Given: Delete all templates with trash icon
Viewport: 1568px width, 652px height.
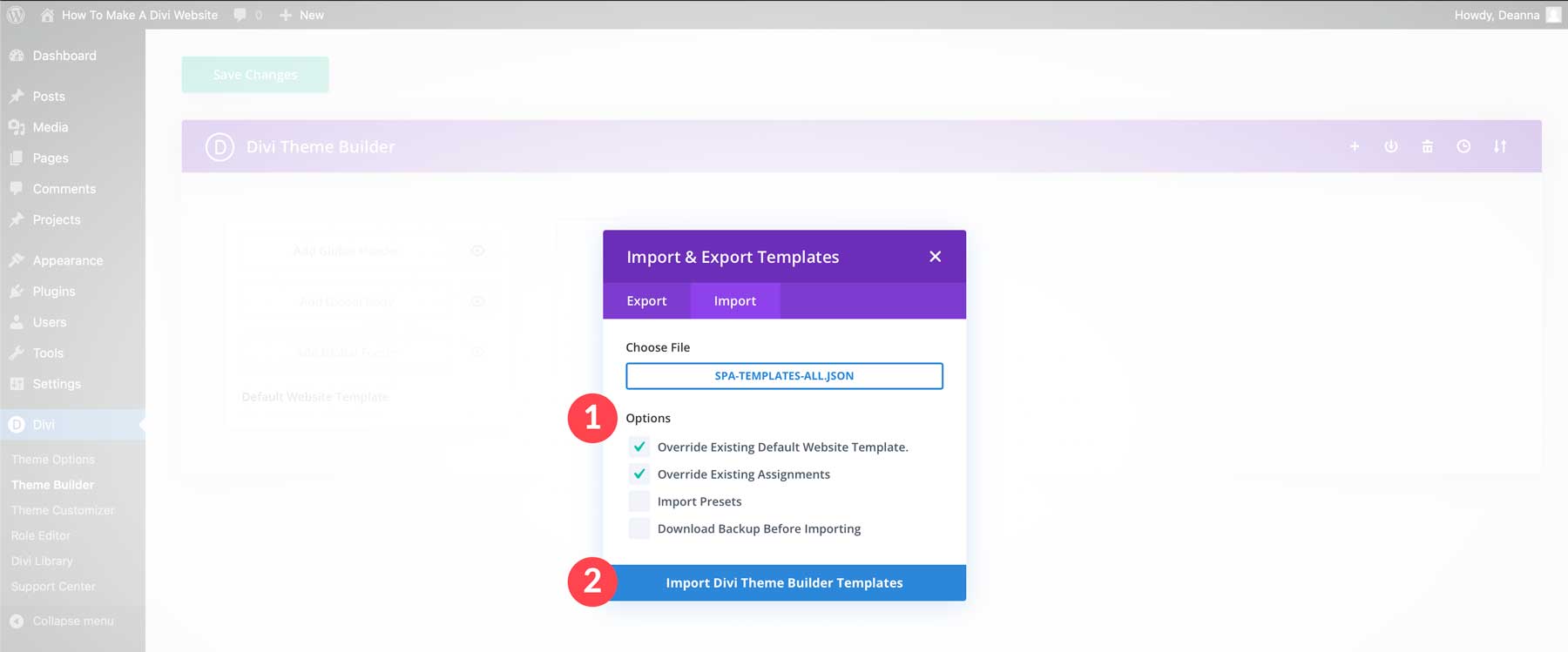Looking at the screenshot, I should 1427,146.
